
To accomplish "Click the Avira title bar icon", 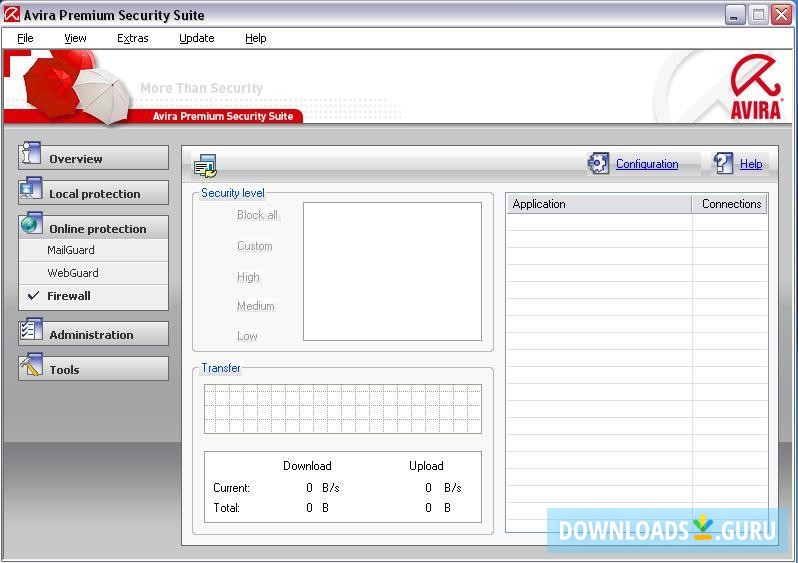I will coord(11,14).
